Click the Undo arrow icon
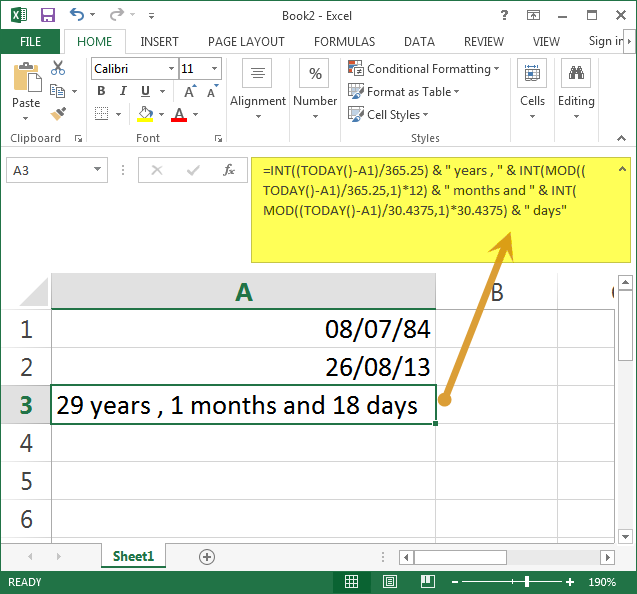 click(x=77, y=15)
